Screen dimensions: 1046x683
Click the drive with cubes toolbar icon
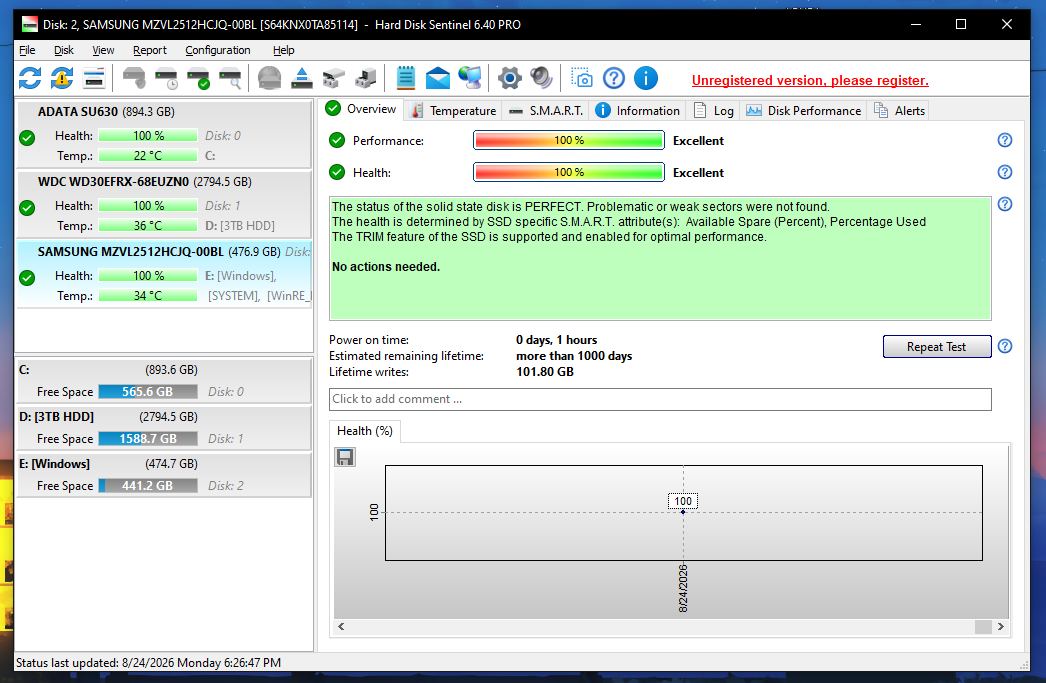[x=334, y=79]
